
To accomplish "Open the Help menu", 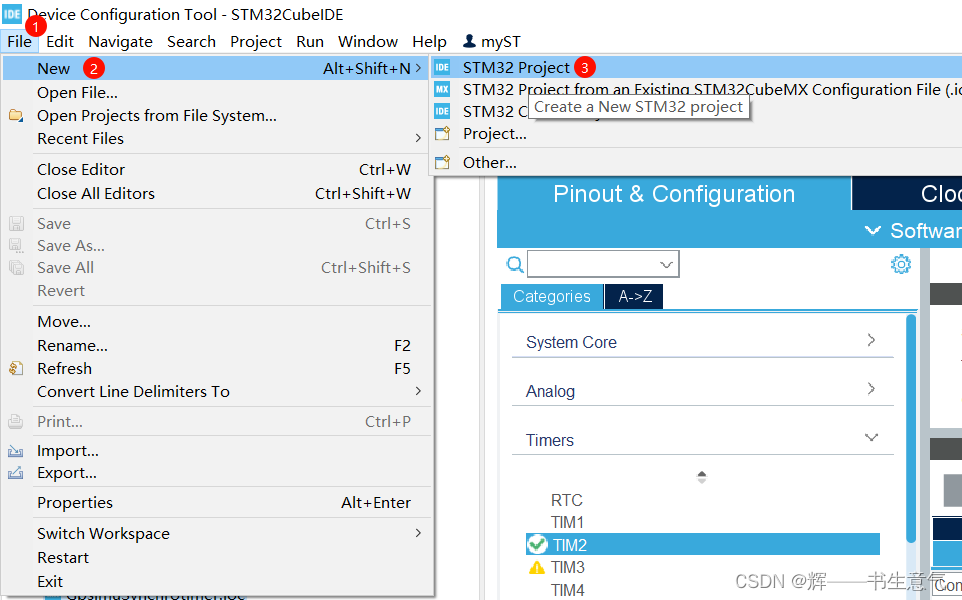I will [x=429, y=42].
